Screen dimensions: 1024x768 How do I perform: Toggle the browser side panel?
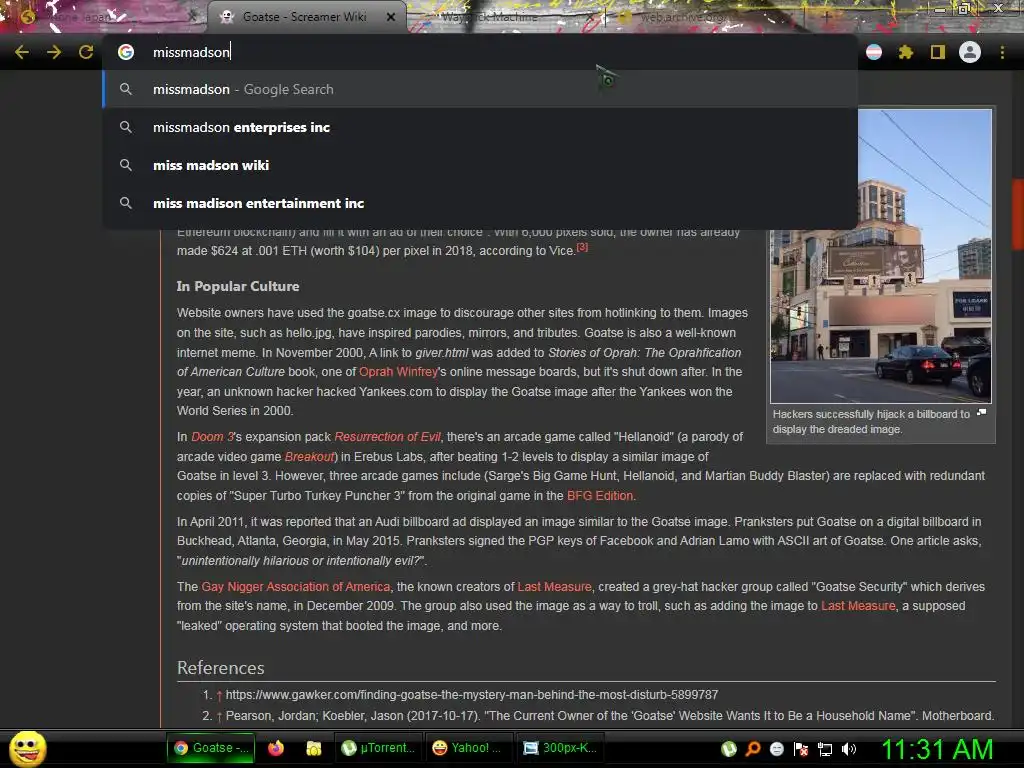tap(938, 52)
